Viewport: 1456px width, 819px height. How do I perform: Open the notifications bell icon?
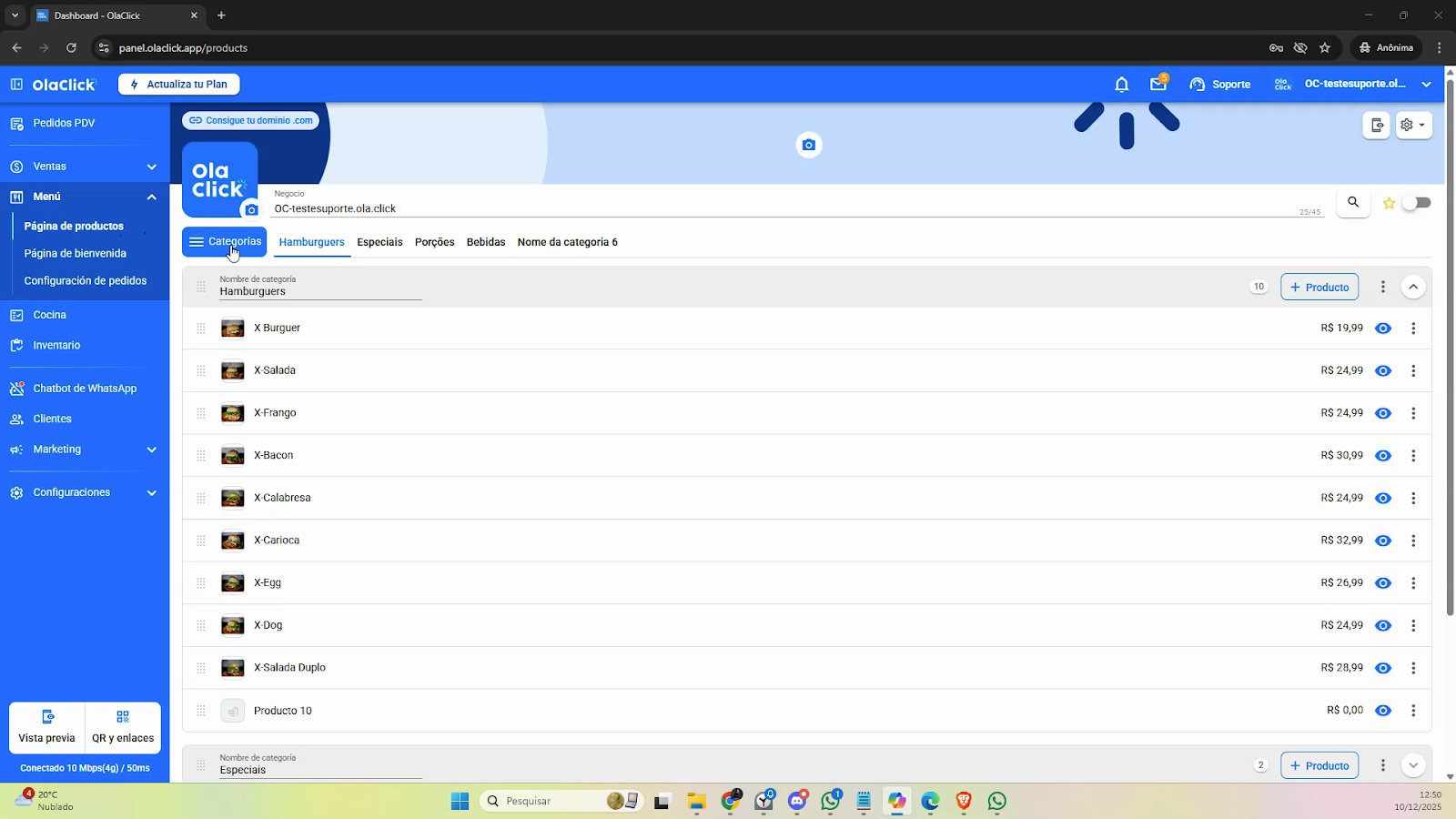(1121, 85)
